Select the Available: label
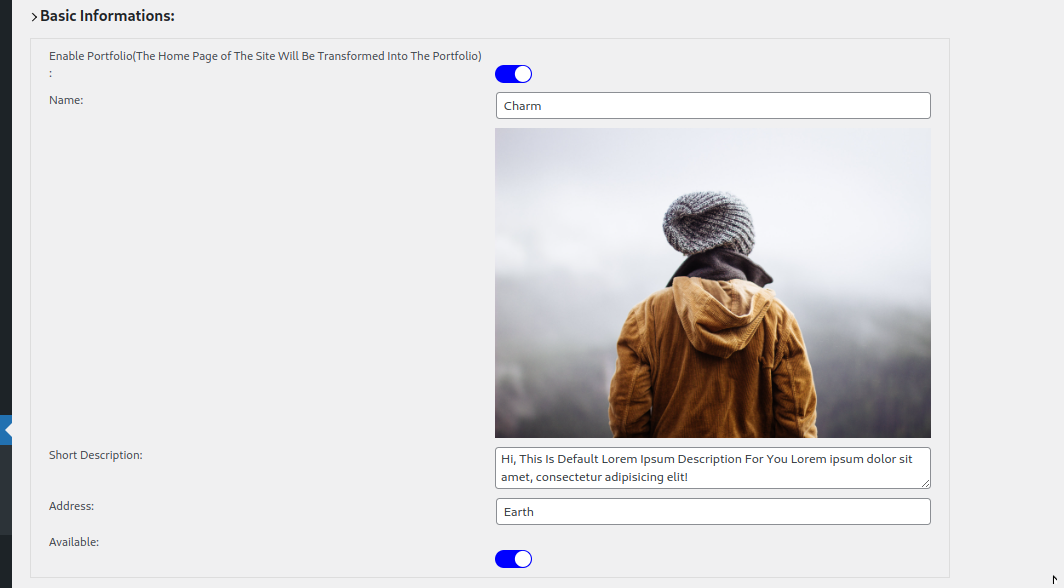The image size is (1064, 588). click(x=74, y=542)
